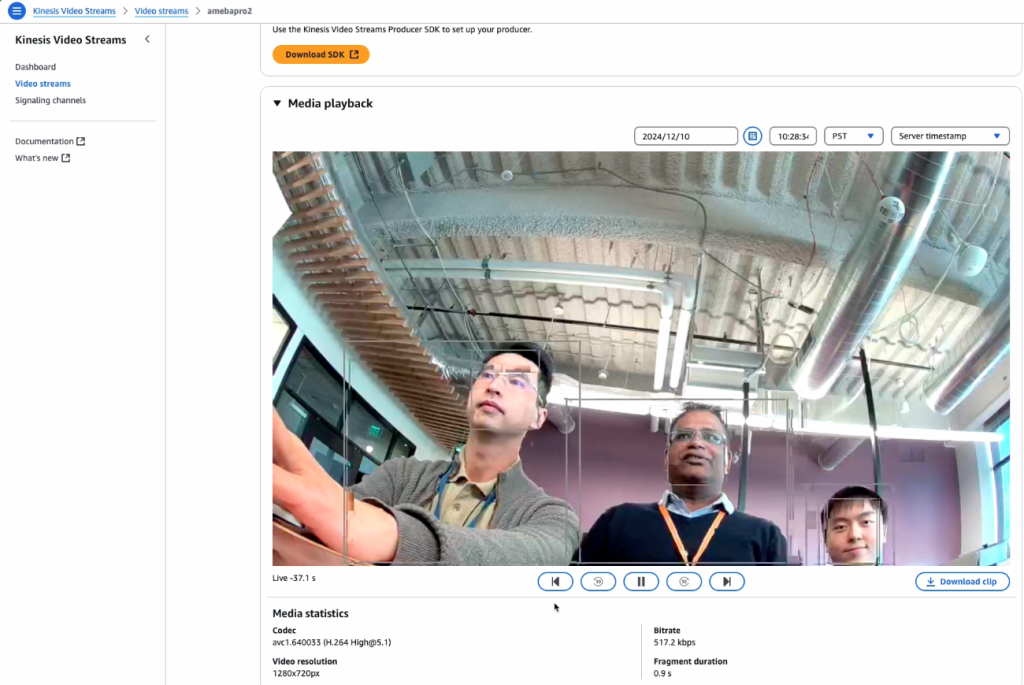This screenshot has width=1024, height=685.
Task: Go to Dashboard in sidebar
Action: 35,67
